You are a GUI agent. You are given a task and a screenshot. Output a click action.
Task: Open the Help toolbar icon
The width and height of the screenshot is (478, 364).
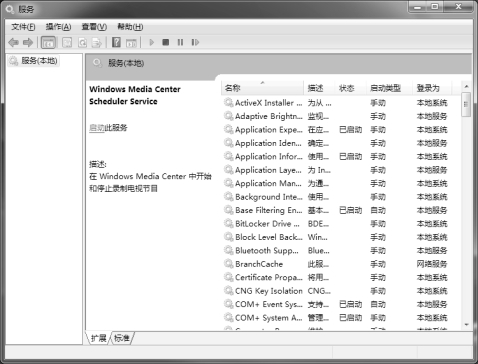click(x=116, y=42)
